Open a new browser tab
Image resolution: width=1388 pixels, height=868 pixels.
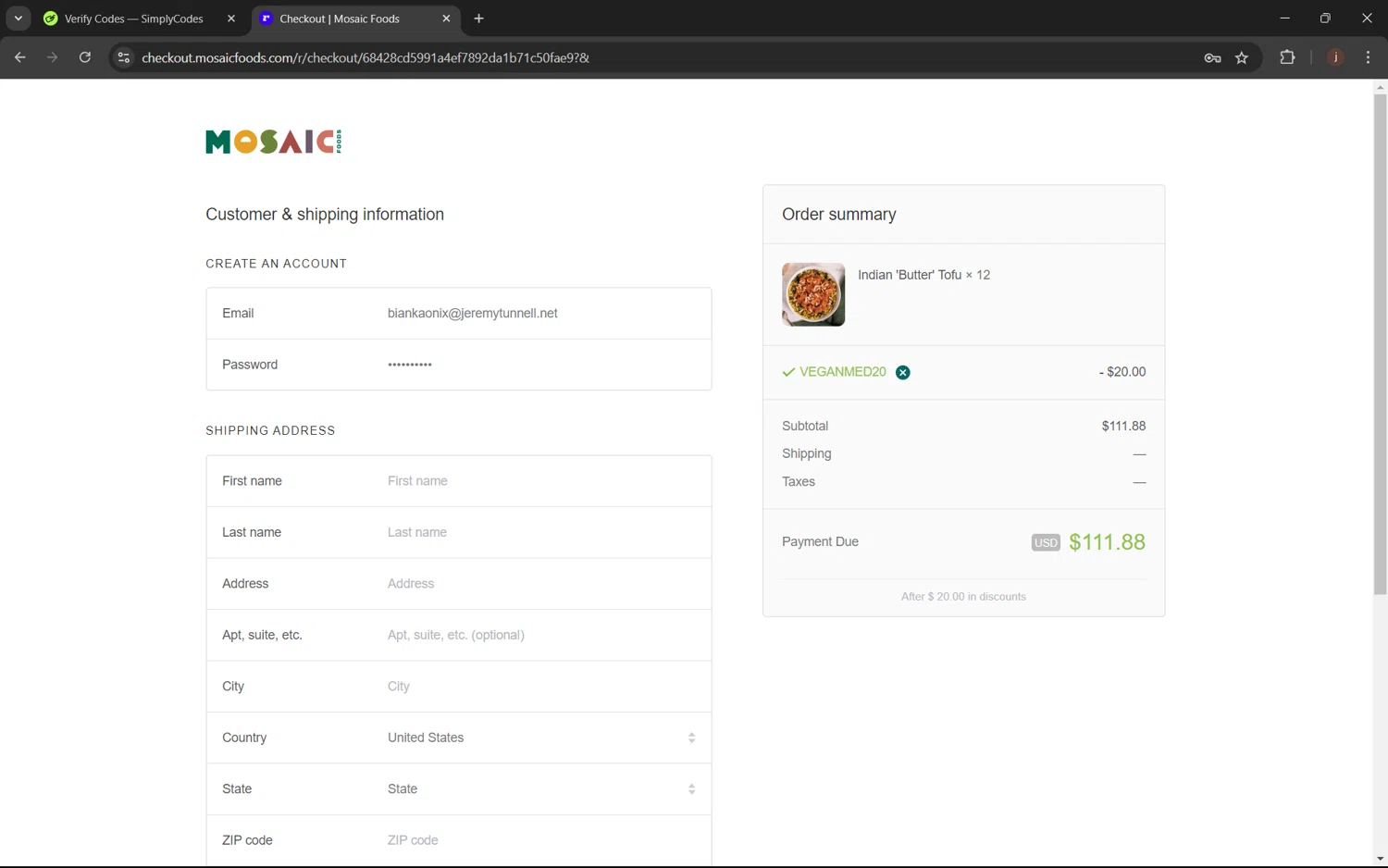(478, 19)
